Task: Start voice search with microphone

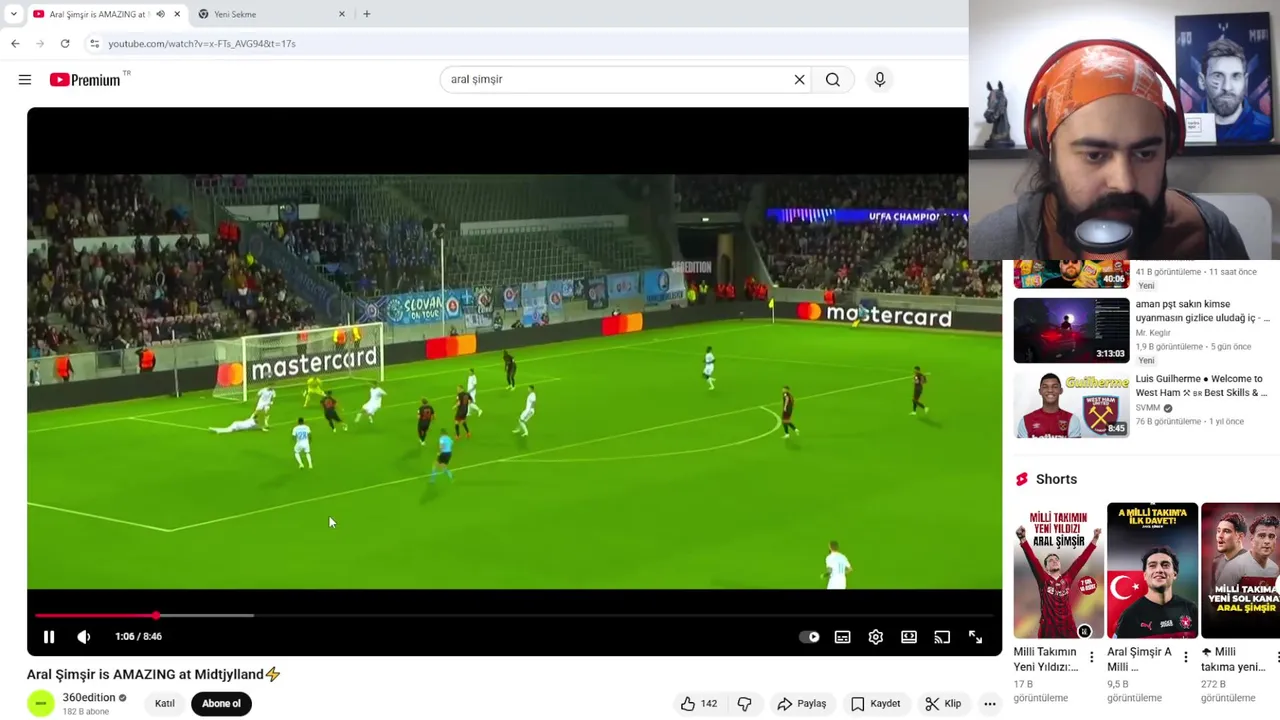Action: click(x=880, y=80)
